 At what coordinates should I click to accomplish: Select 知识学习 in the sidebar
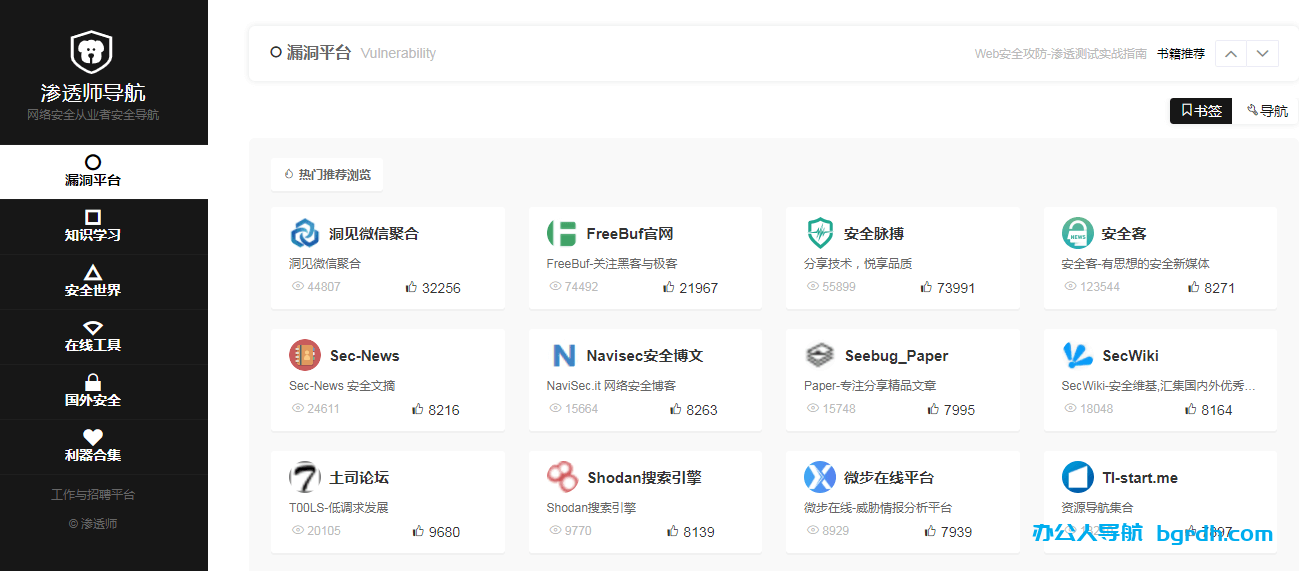coord(93,226)
